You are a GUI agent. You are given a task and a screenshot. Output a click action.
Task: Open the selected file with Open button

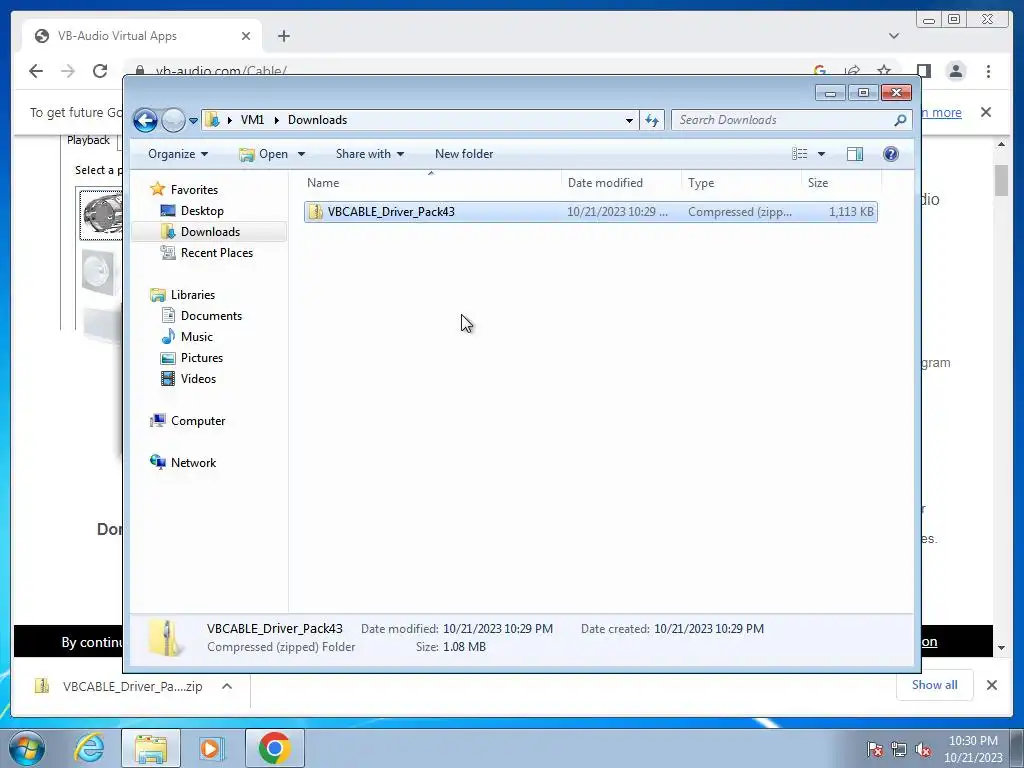(x=264, y=154)
